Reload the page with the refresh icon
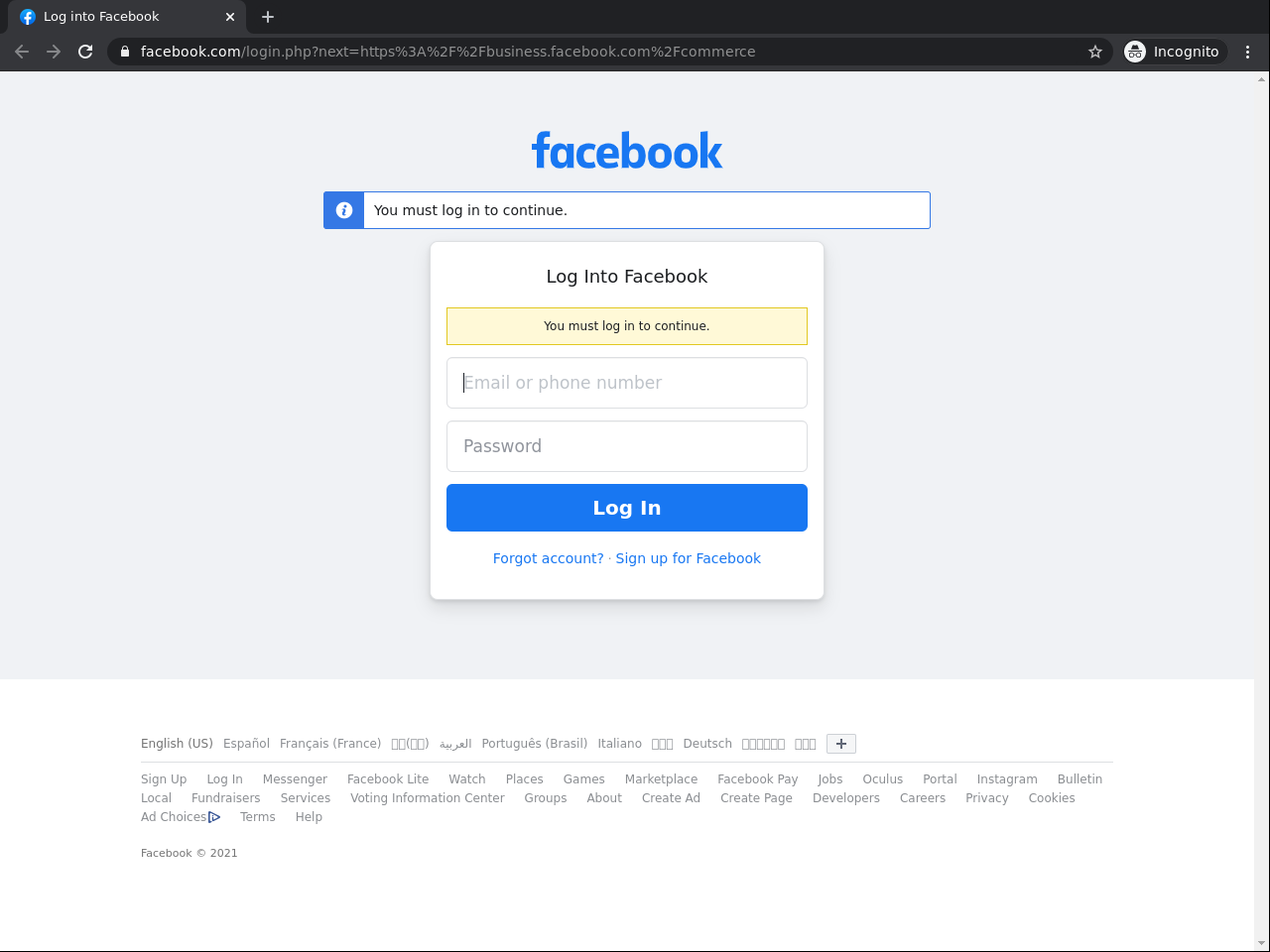The width and height of the screenshot is (1270, 952). click(x=85, y=52)
